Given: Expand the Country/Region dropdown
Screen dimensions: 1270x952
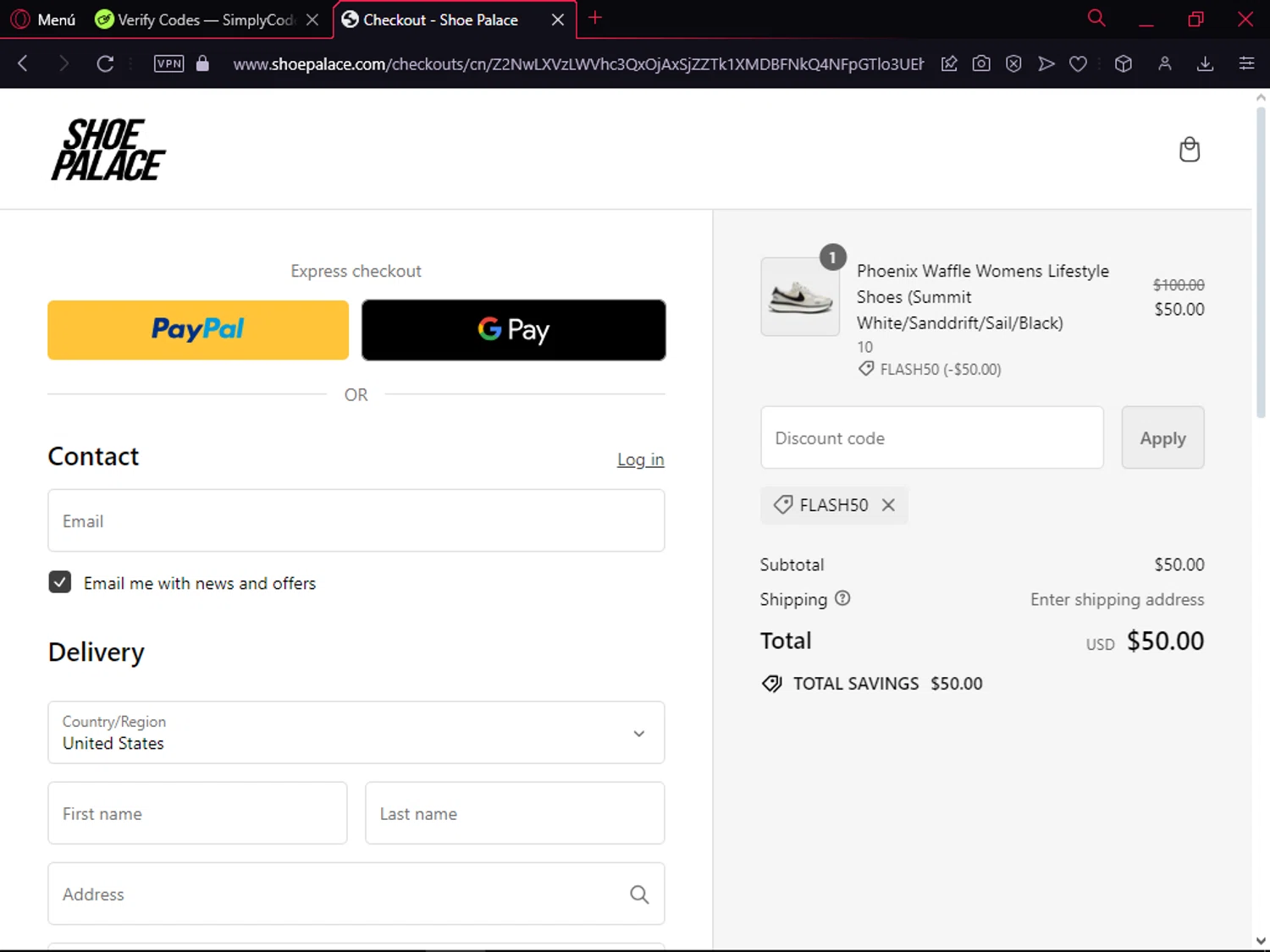Looking at the screenshot, I should (x=356, y=732).
